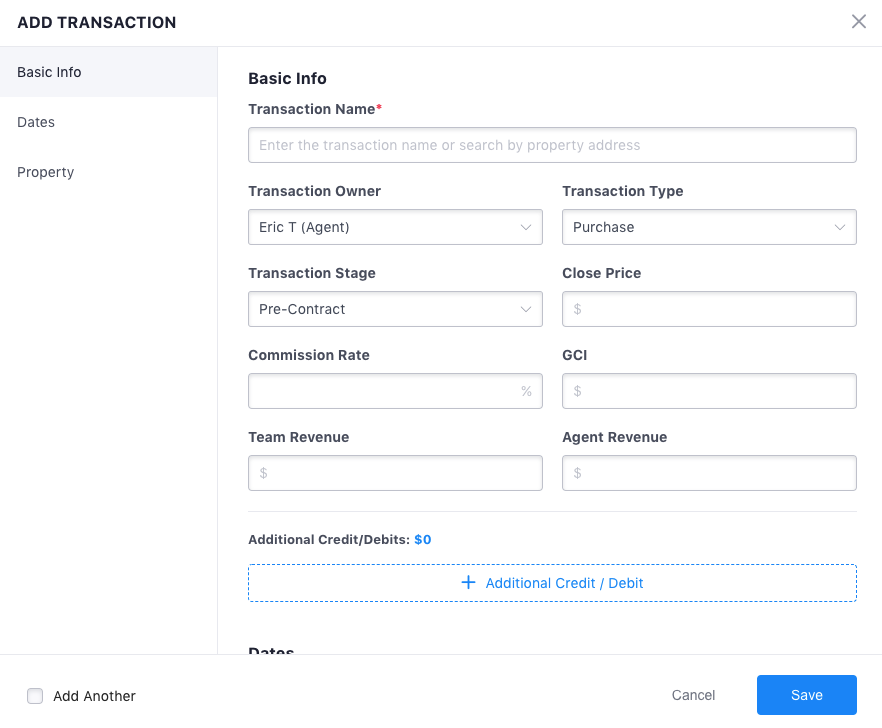Click the Transaction Name label
Viewport: 882px width, 728px height.
click(x=312, y=109)
